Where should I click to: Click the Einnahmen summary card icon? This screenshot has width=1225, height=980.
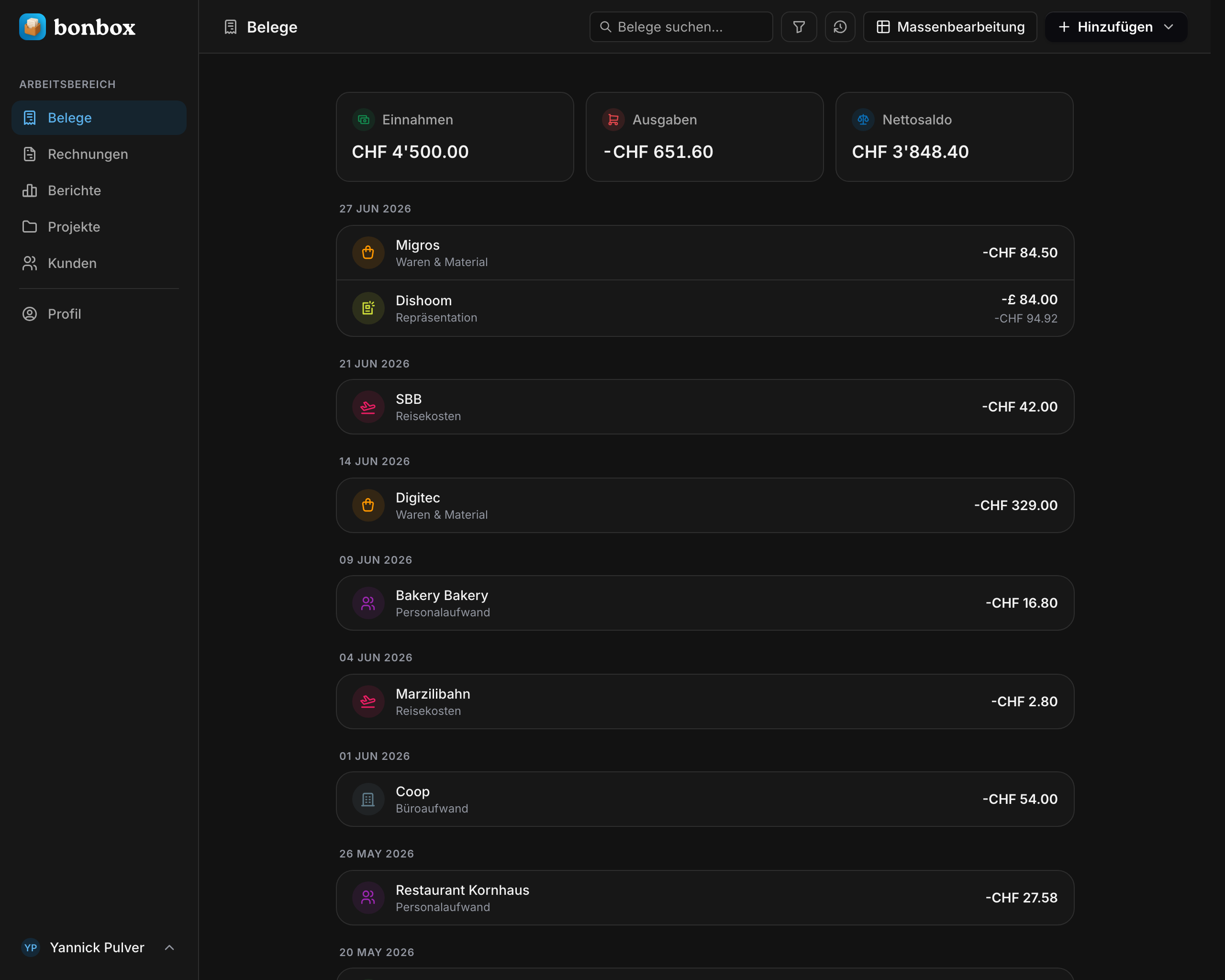click(x=363, y=119)
